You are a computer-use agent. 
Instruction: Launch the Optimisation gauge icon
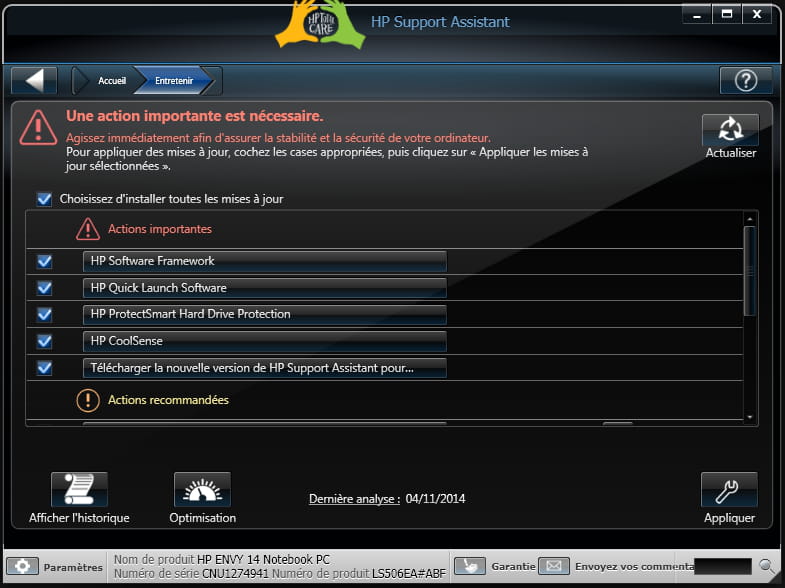click(202, 489)
